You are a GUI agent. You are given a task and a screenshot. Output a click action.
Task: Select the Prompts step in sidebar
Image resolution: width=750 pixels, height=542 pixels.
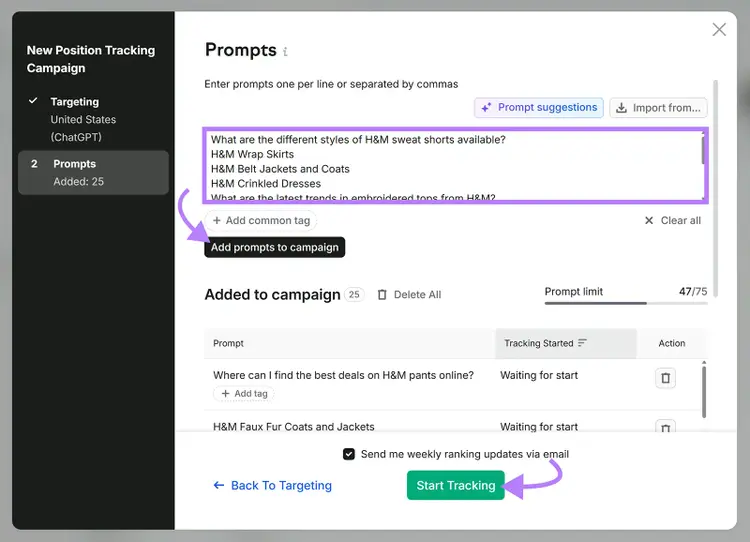point(93,173)
